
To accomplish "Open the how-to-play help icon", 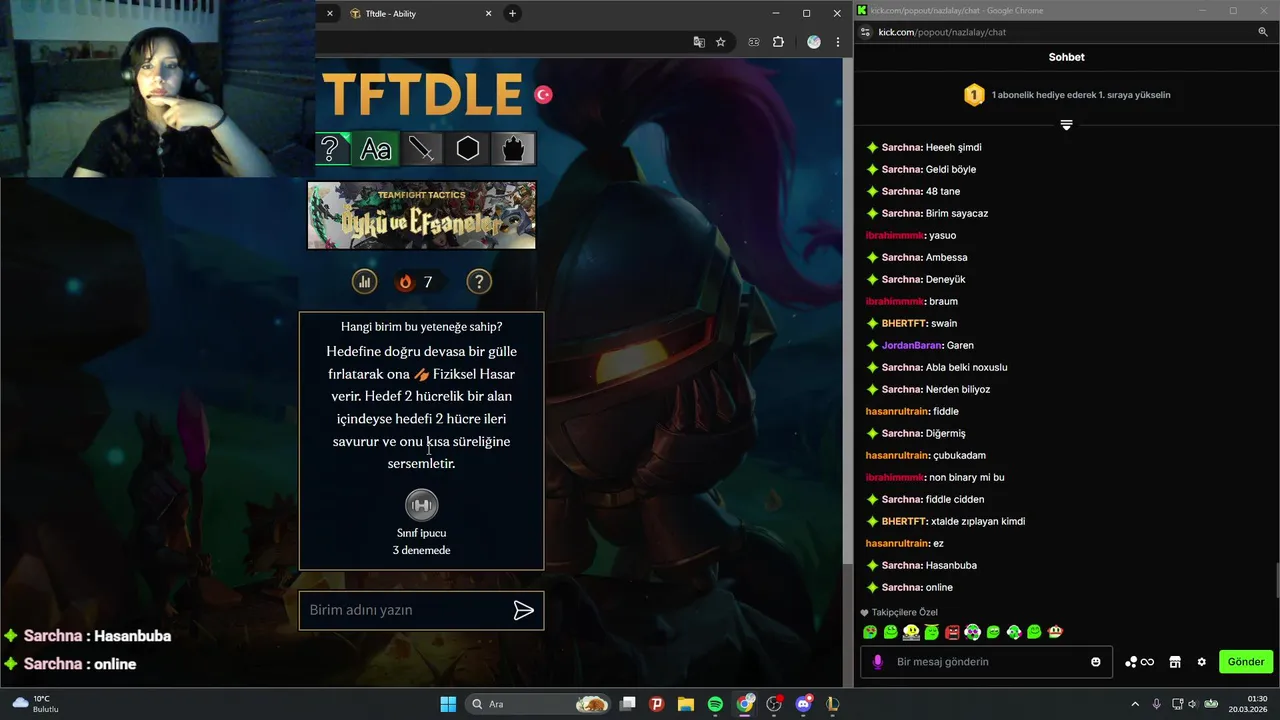I will [479, 282].
